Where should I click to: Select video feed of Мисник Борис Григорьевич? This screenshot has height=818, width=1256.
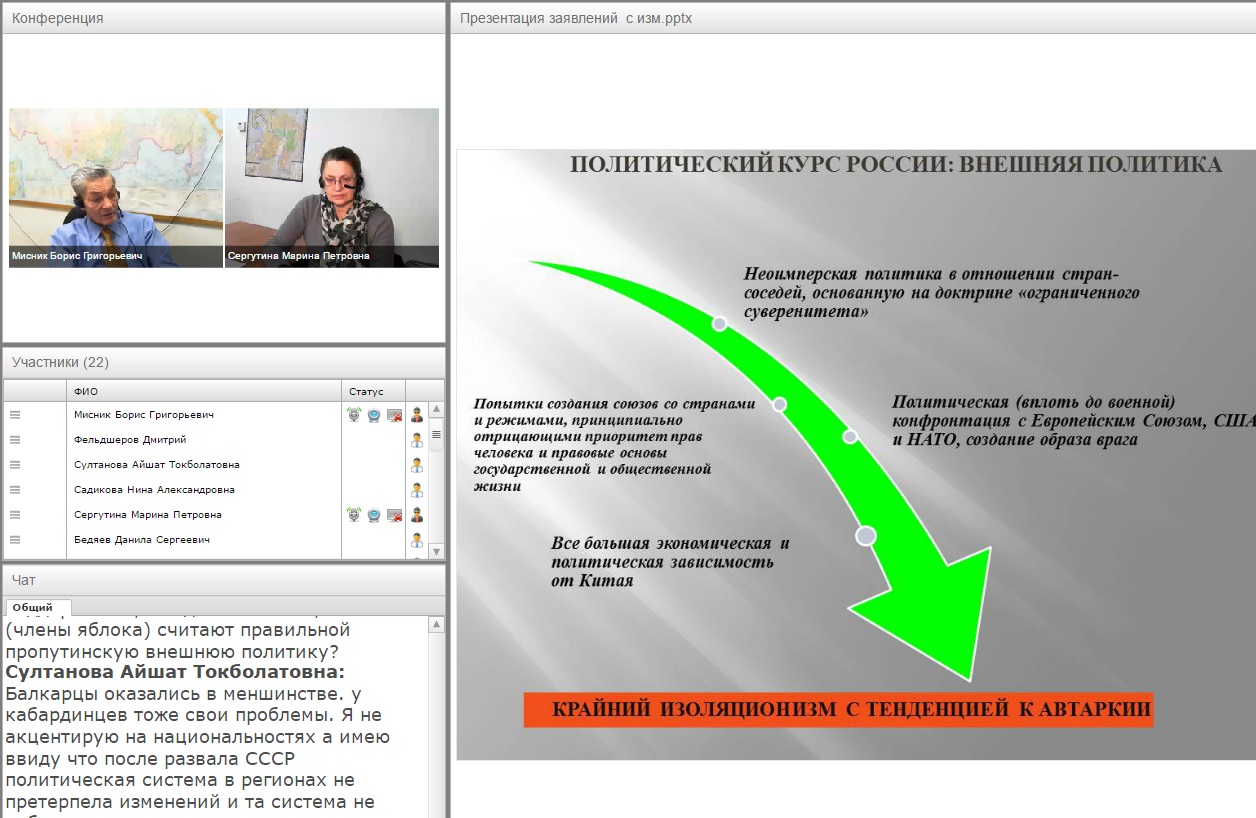point(116,188)
